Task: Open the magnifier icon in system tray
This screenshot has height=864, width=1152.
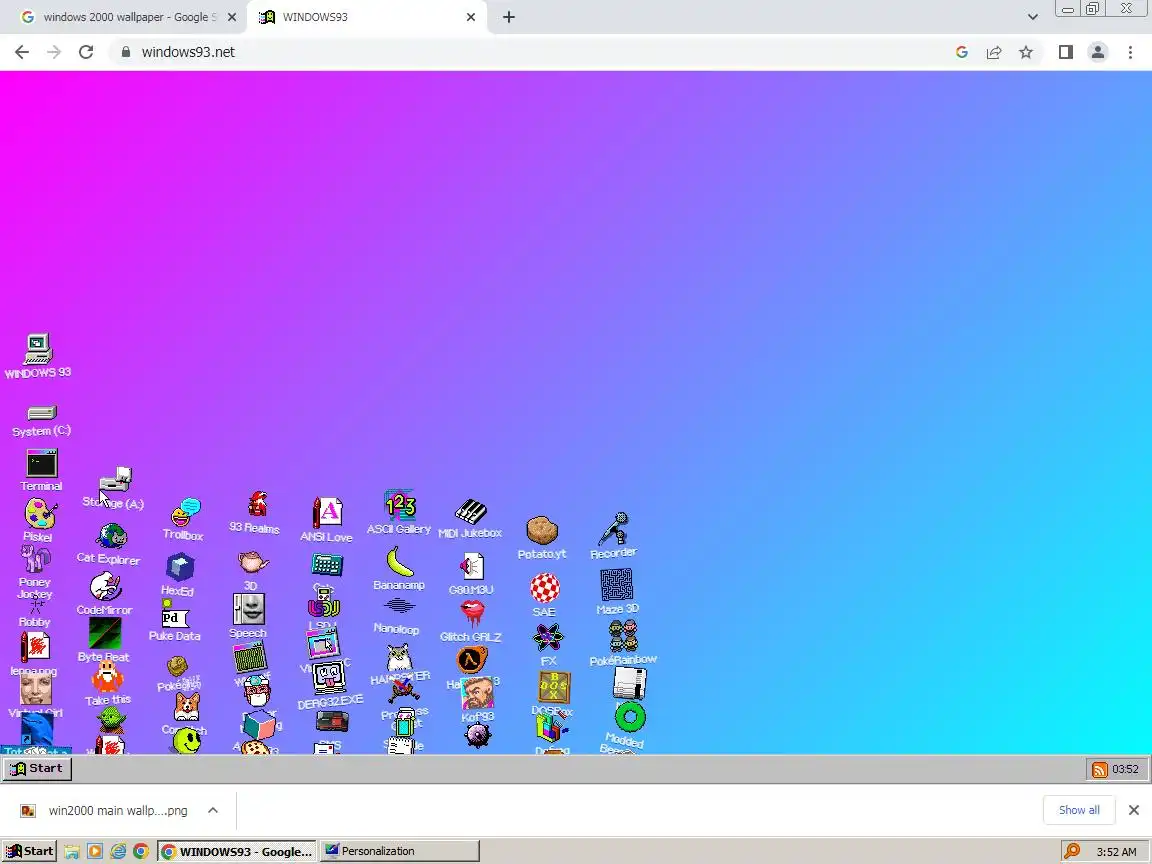Action: coord(1072,852)
